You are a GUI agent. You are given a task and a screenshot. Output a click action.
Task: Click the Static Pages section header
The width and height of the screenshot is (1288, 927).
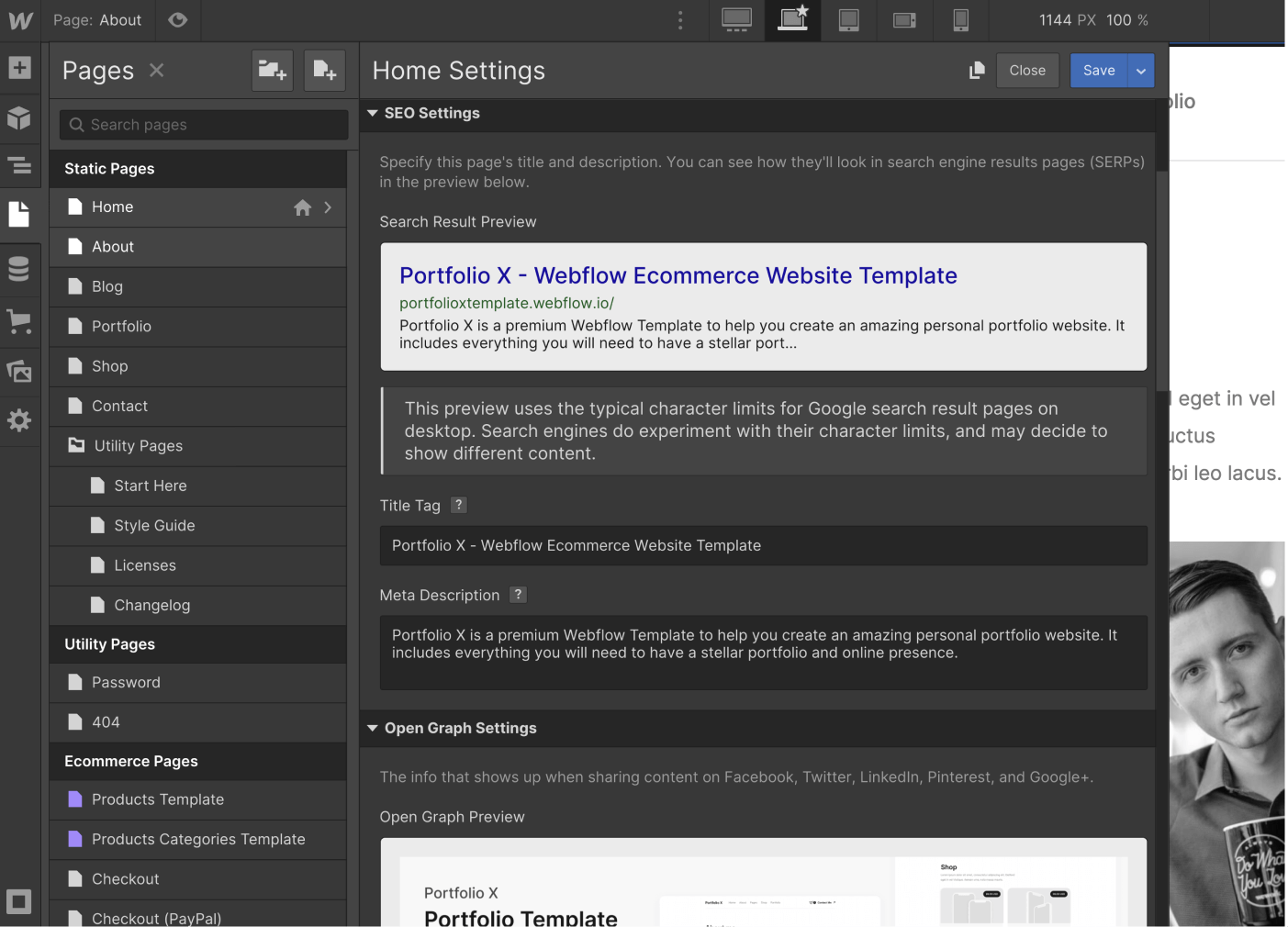tap(197, 169)
